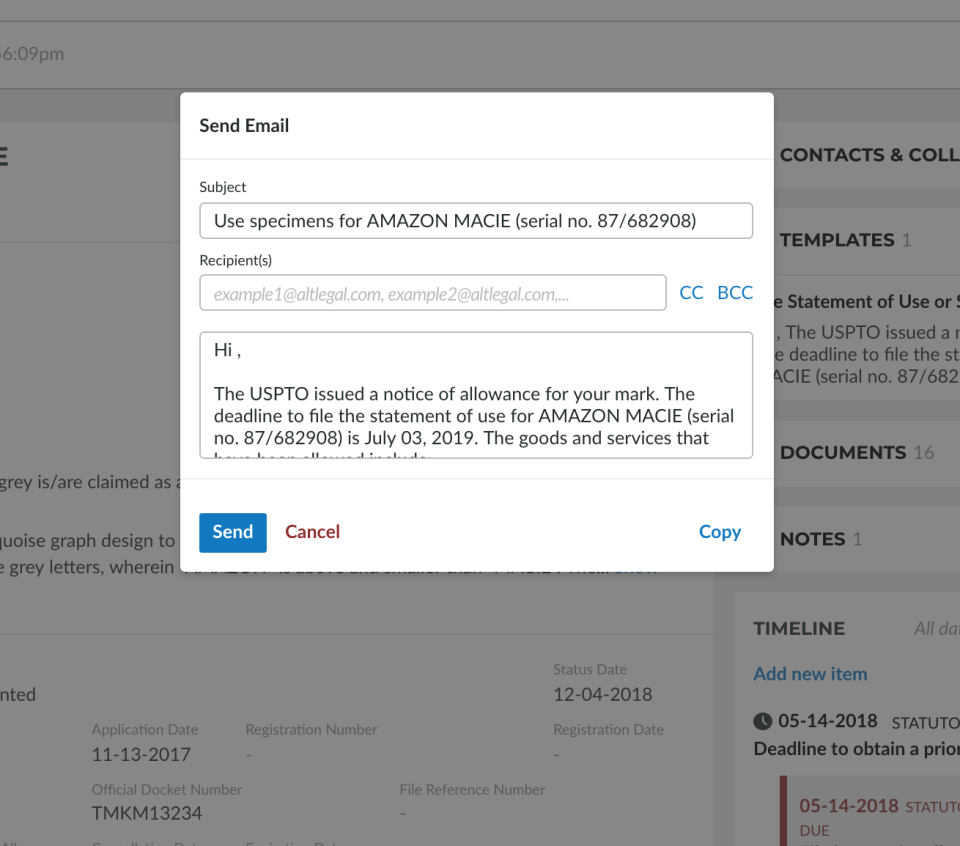The width and height of the screenshot is (960, 846).
Task: Cancel the Send Email dialog
Action: click(x=312, y=532)
